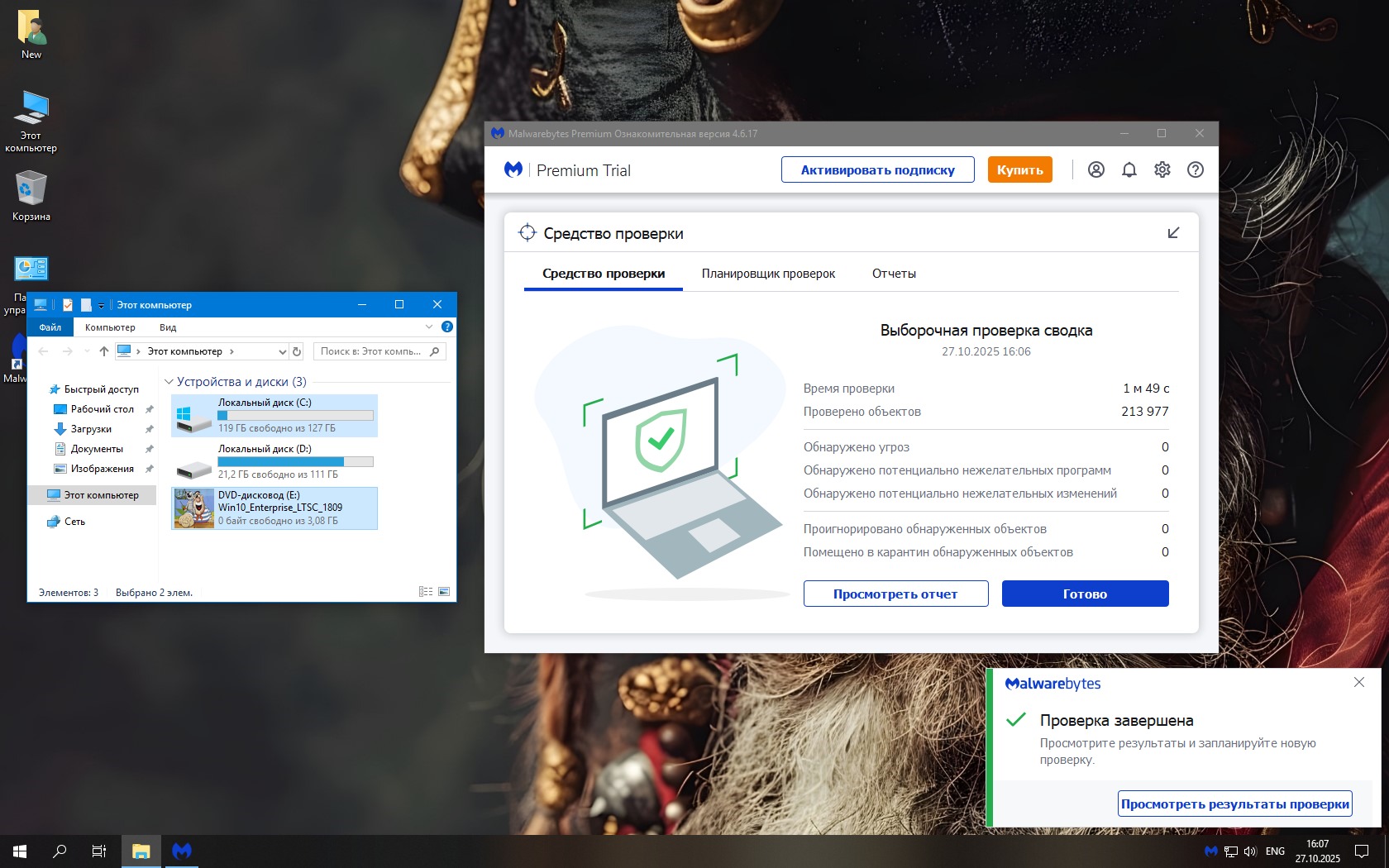Click the Explorer refresh icon

click(x=297, y=351)
